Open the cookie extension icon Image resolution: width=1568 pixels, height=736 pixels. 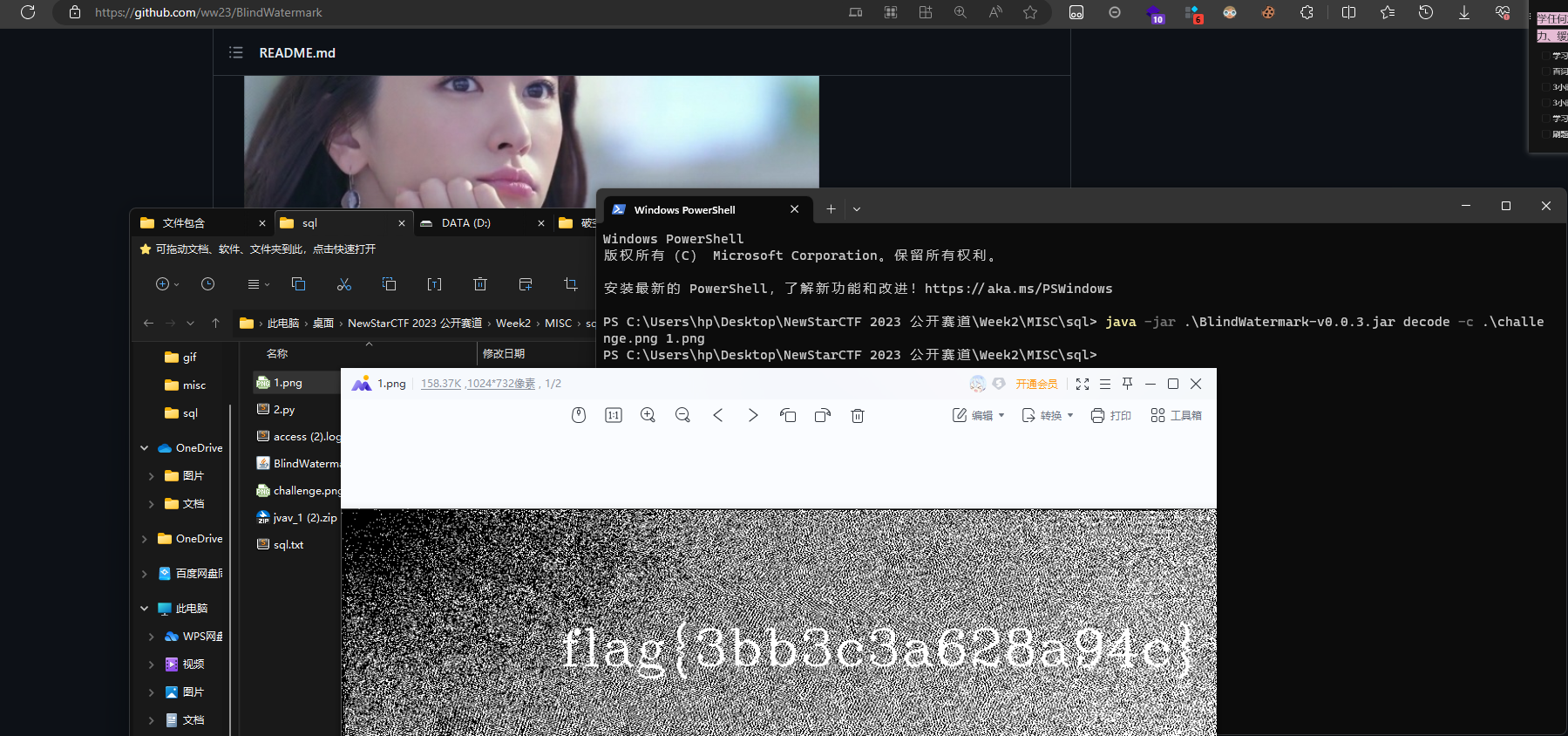(x=1268, y=12)
